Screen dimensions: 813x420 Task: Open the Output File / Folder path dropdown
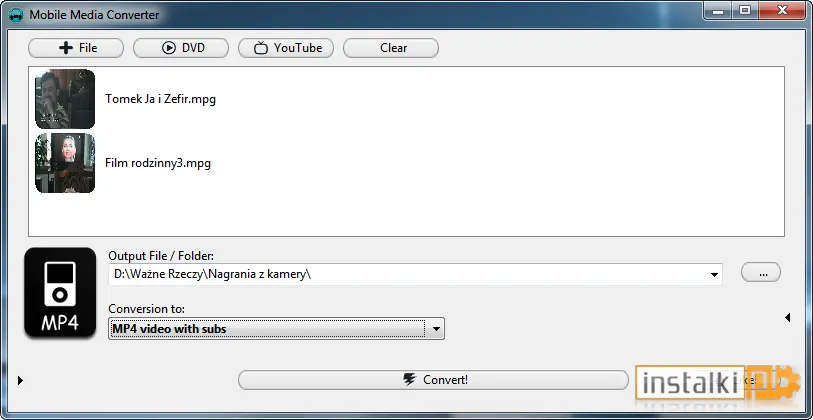point(714,275)
